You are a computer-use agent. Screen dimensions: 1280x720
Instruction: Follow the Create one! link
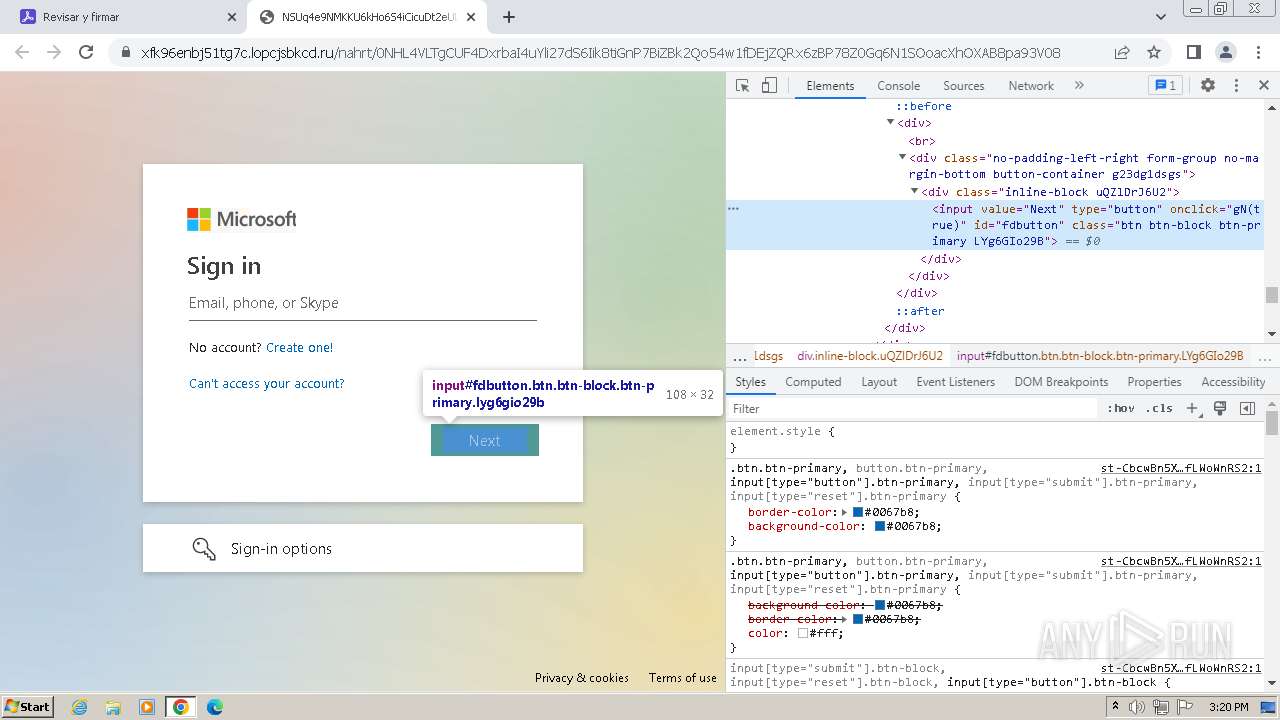pos(300,348)
